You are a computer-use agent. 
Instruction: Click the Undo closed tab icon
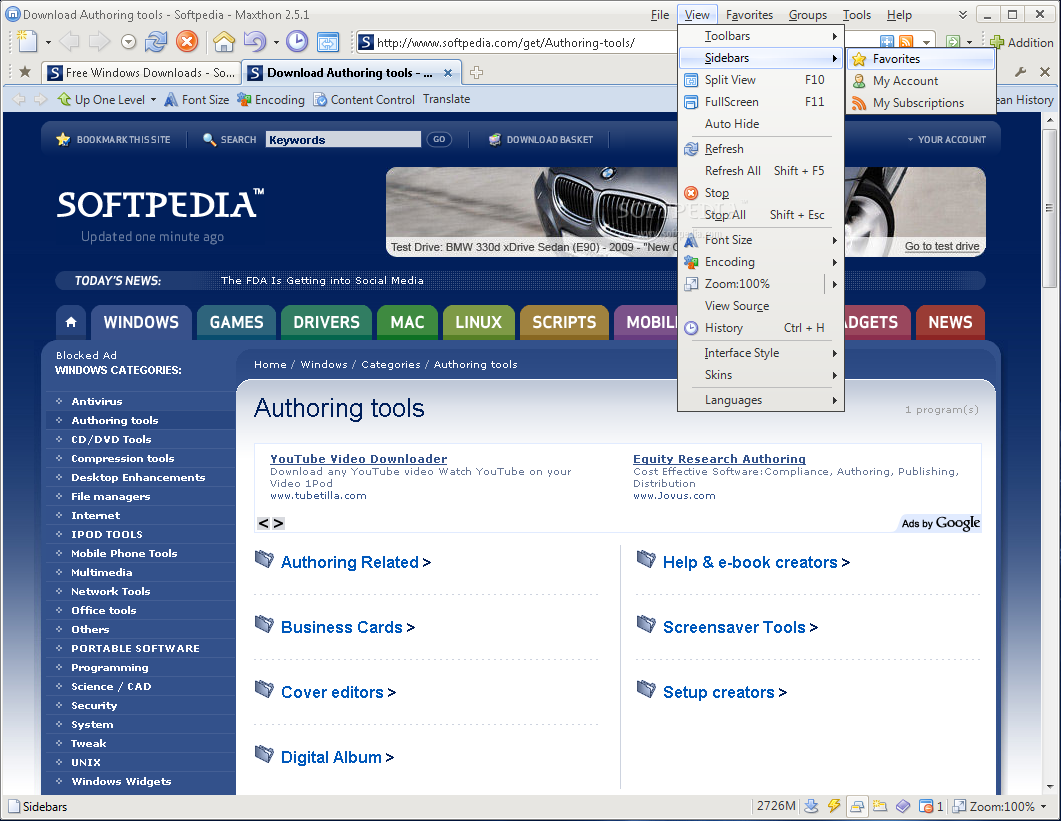pos(255,42)
